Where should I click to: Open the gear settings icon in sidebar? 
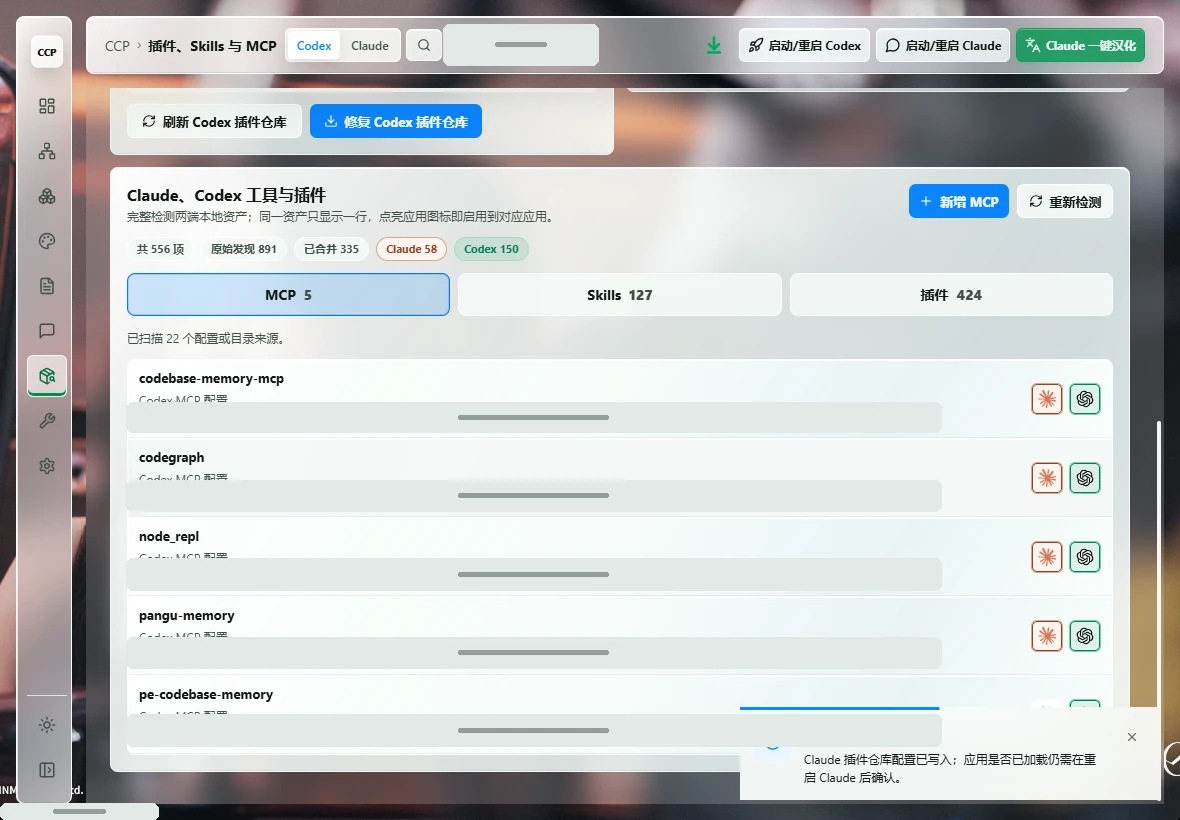[47, 466]
